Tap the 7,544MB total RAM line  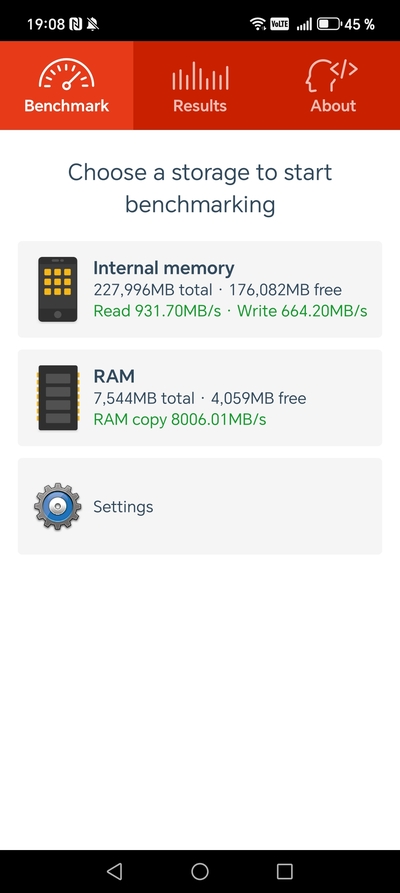click(x=199, y=398)
